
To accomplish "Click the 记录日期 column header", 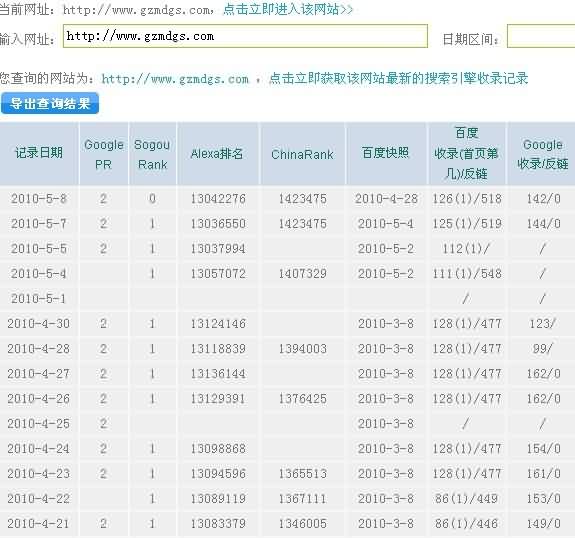I will click(x=39, y=153).
